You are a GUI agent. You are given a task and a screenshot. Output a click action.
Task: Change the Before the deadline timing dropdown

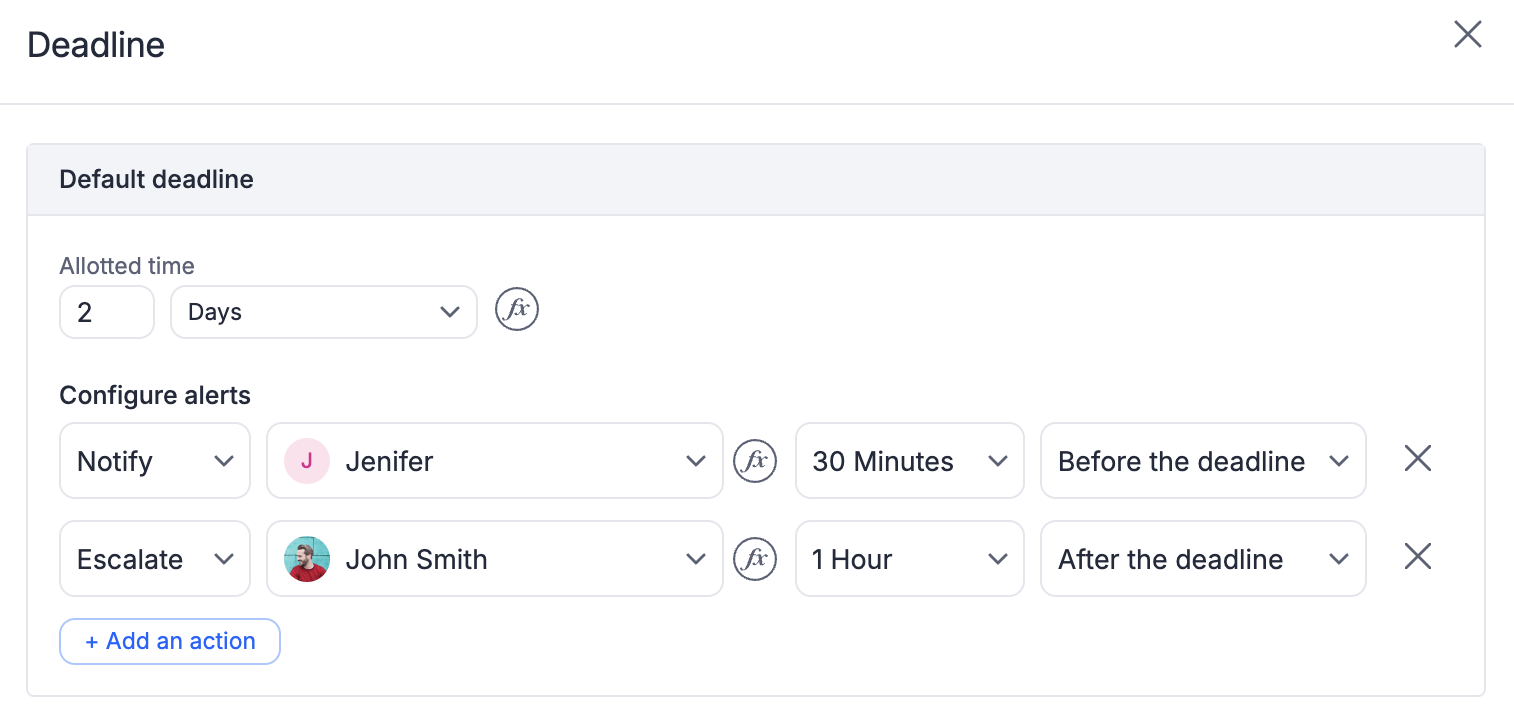pos(1202,461)
